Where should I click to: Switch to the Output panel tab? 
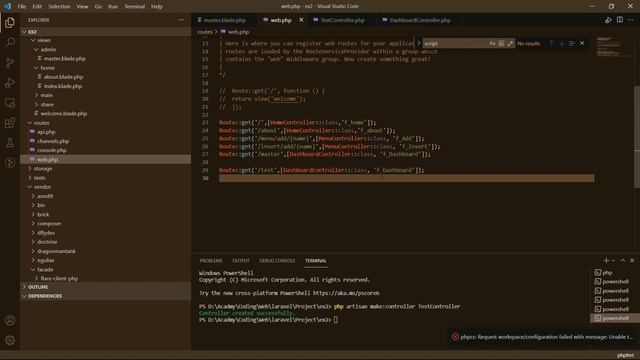241,260
